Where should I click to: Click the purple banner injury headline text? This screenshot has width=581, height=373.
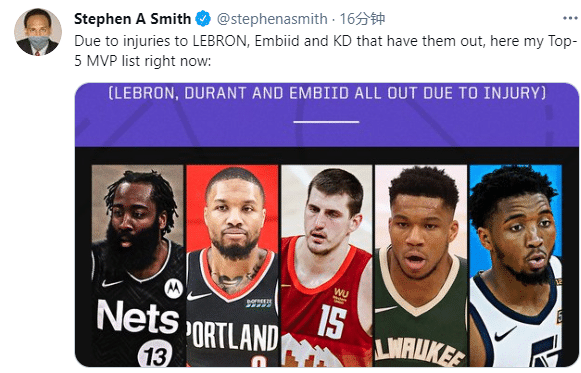[327, 93]
